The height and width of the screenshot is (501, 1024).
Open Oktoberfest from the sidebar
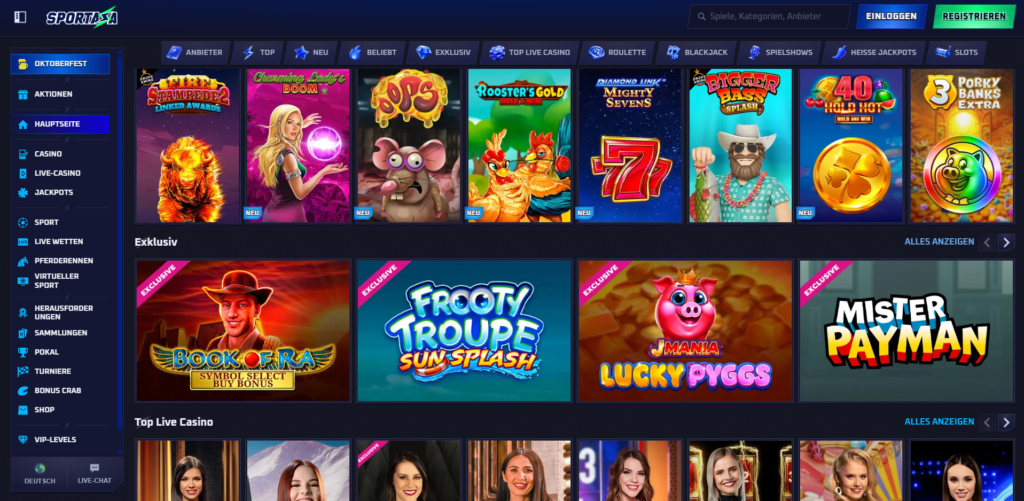point(60,64)
